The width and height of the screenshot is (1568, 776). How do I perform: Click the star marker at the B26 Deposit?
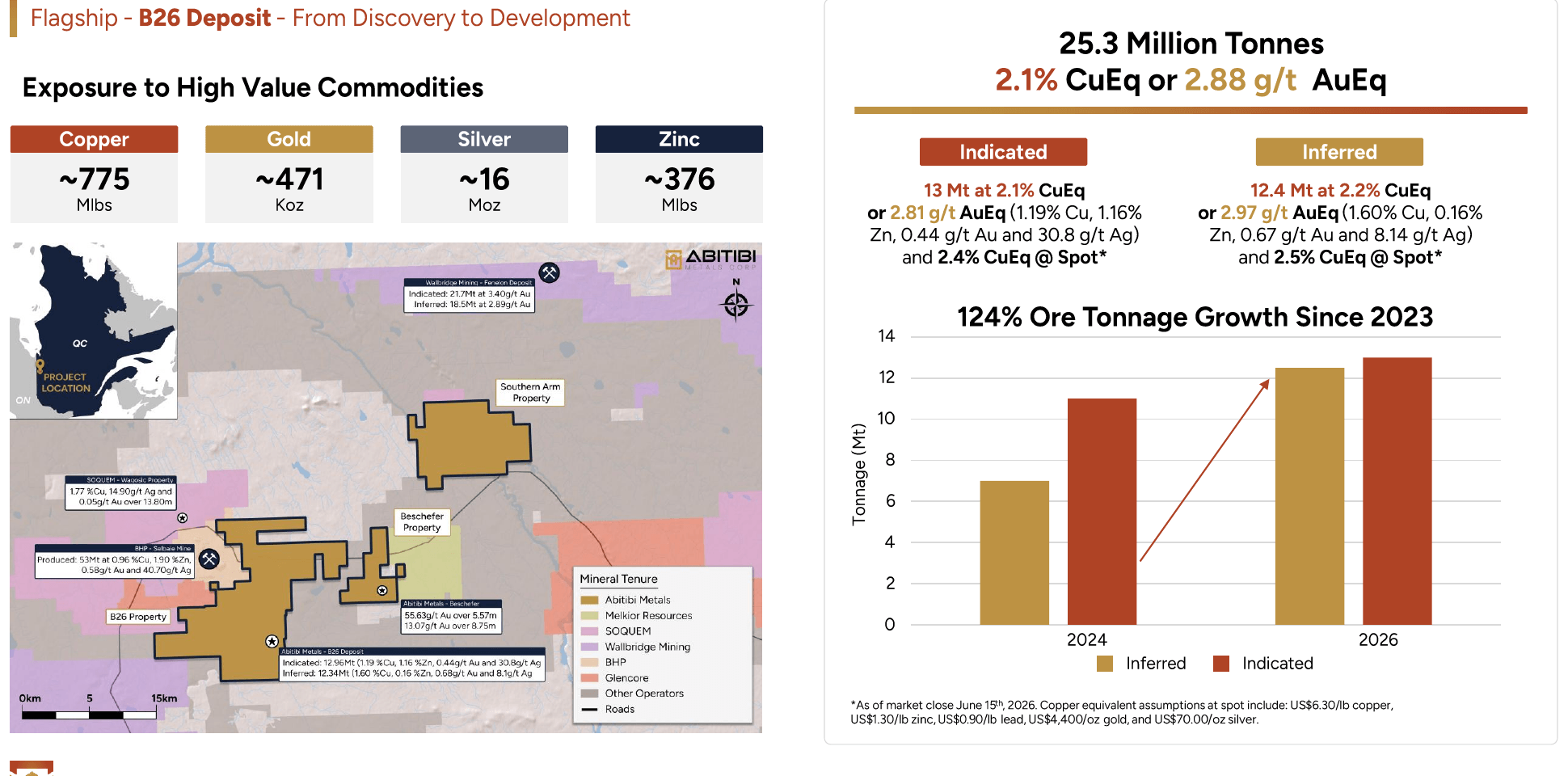[x=272, y=641]
